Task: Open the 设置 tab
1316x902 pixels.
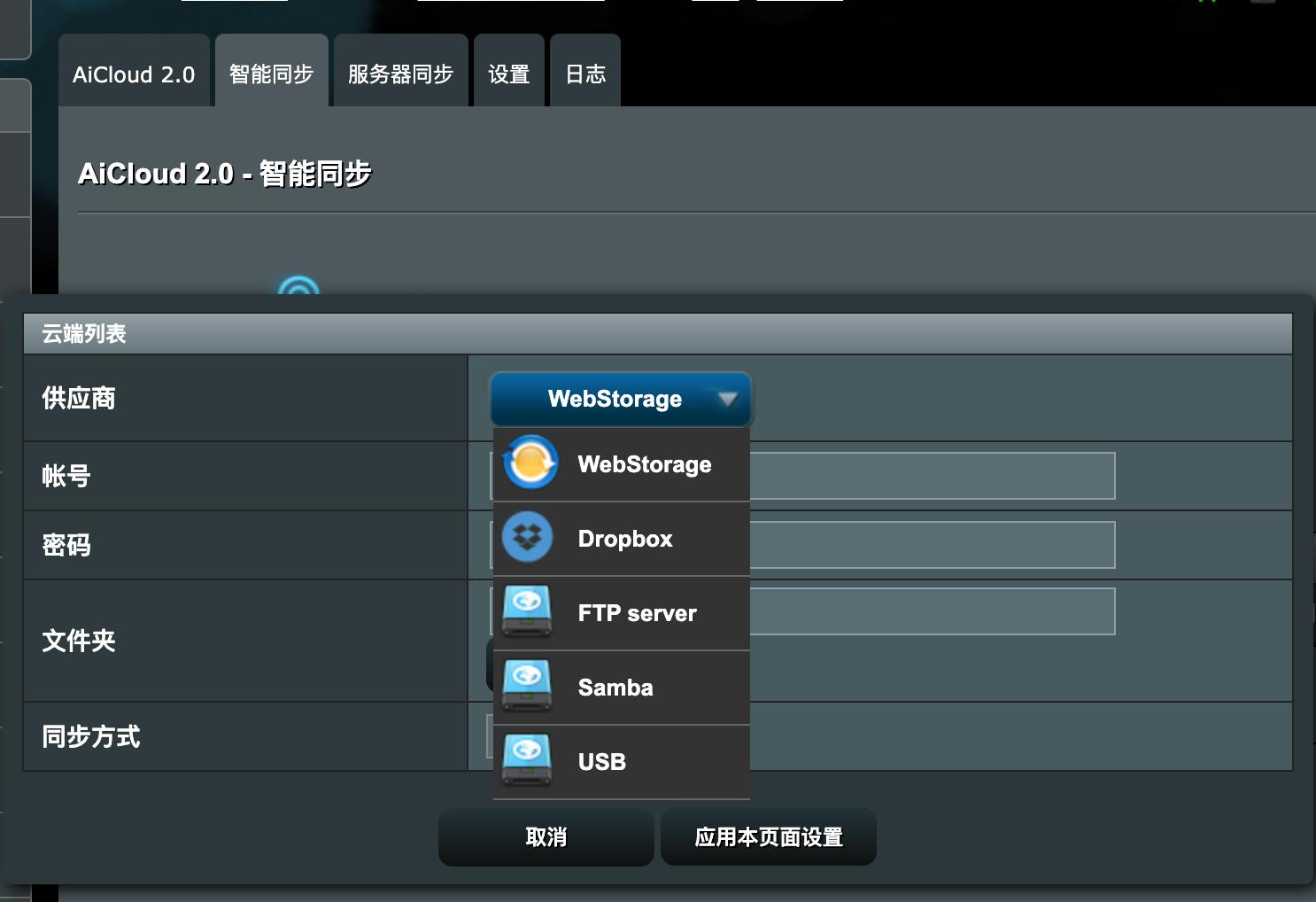Action: pos(509,71)
